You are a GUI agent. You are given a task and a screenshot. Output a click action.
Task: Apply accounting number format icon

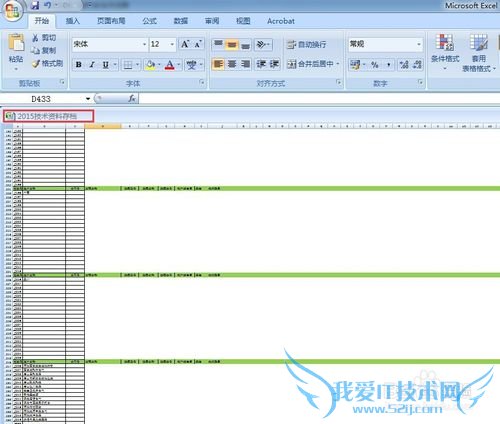point(355,65)
